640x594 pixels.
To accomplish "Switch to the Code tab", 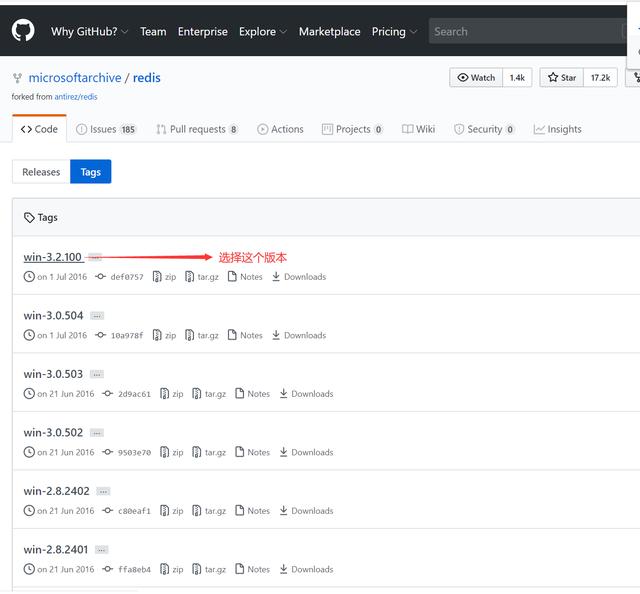I will (x=39, y=129).
